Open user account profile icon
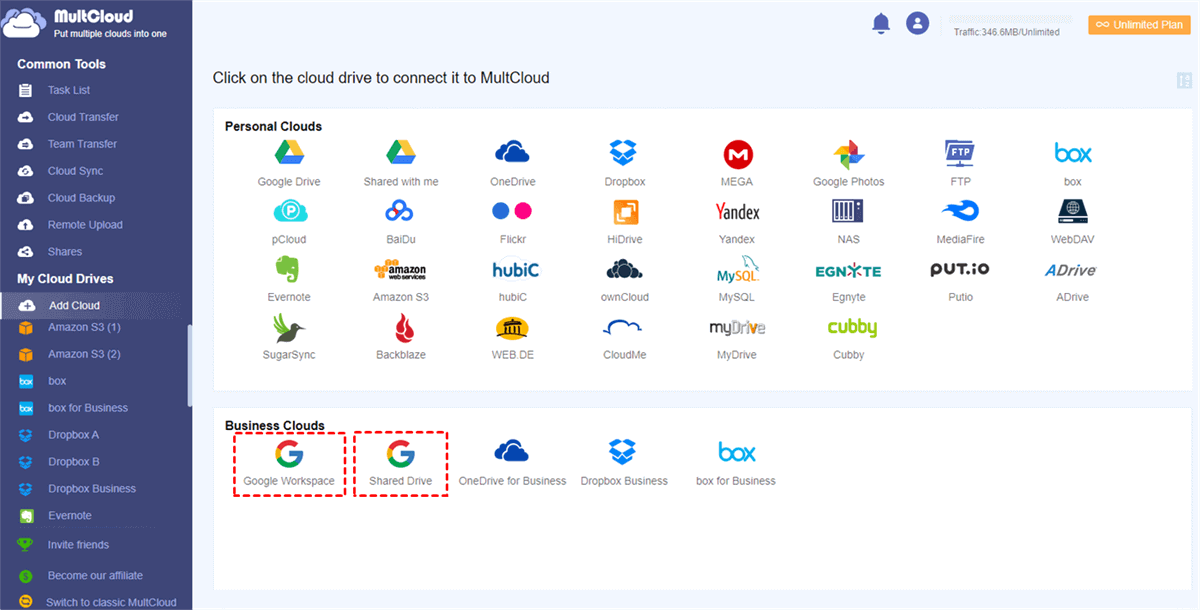The height and width of the screenshot is (610, 1200). (917, 23)
